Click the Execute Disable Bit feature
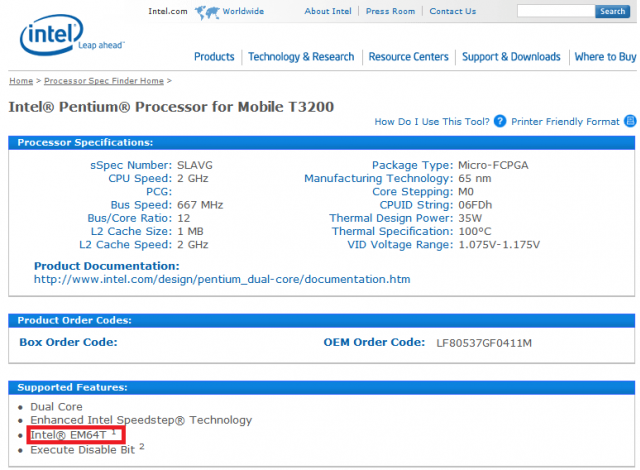The image size is (640, 470). [87, 449]
